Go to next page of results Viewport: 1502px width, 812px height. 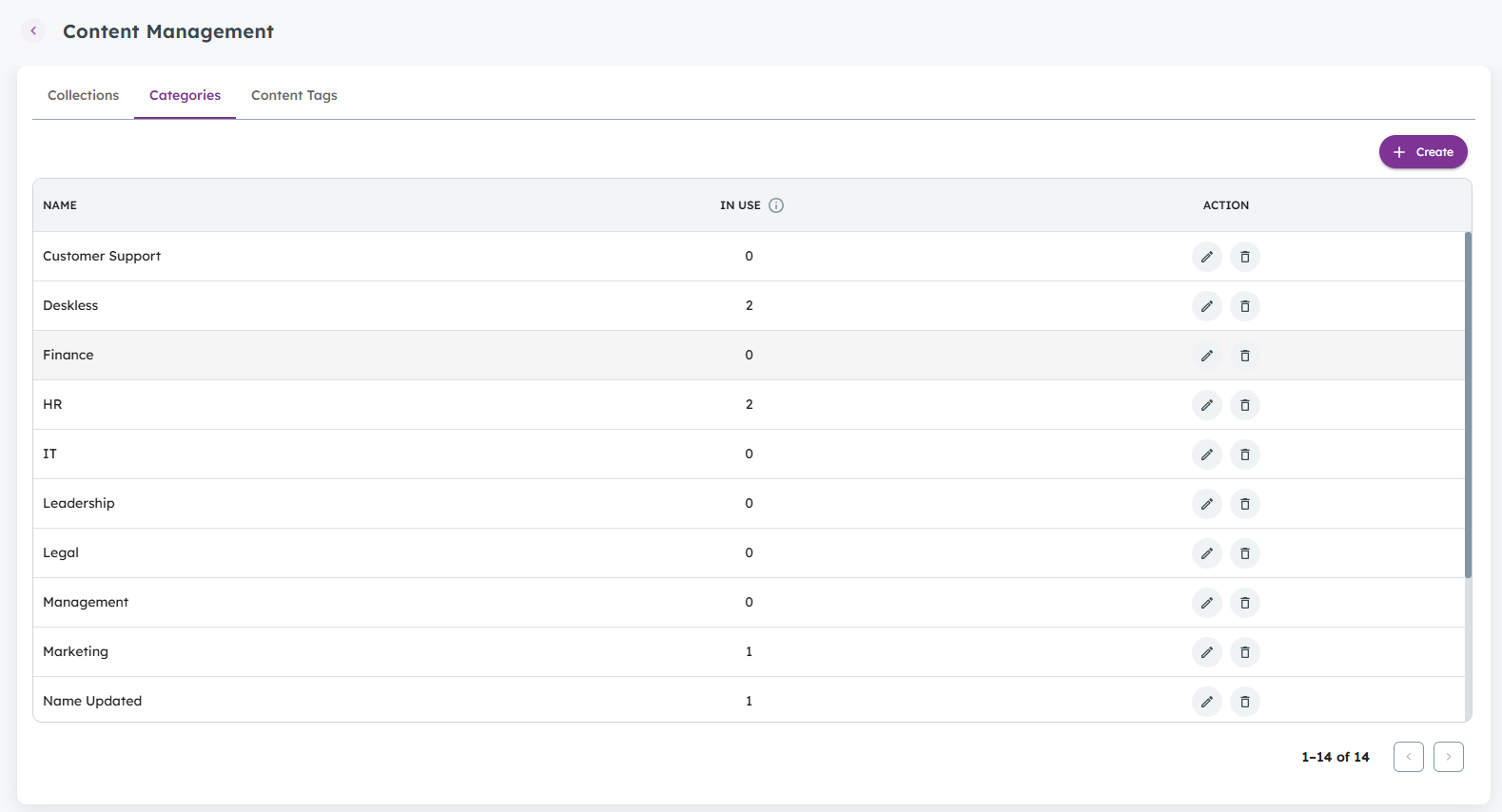point(1449,757)
